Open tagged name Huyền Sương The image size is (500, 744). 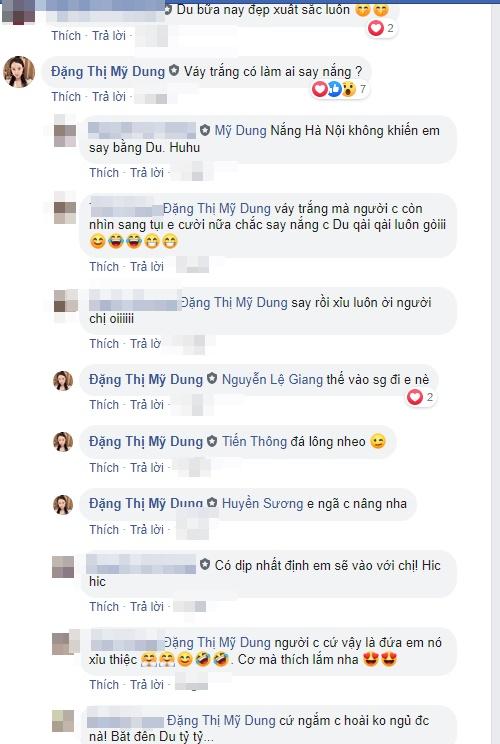coord(262,503)
